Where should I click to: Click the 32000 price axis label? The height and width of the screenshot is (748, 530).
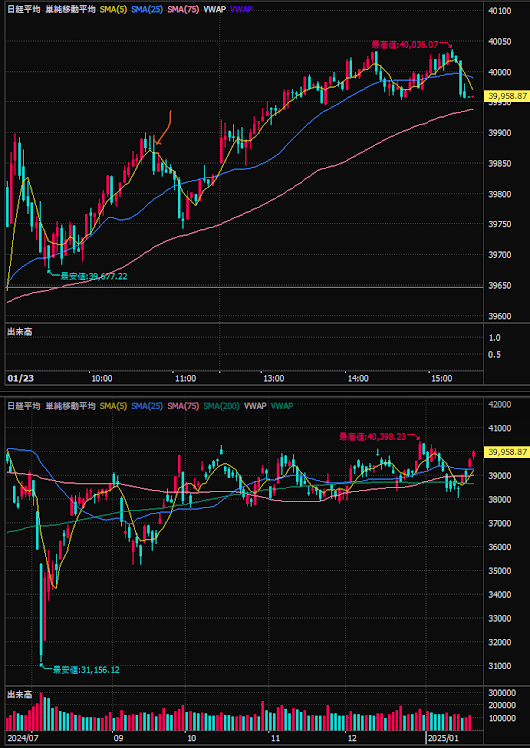[500, 642]
